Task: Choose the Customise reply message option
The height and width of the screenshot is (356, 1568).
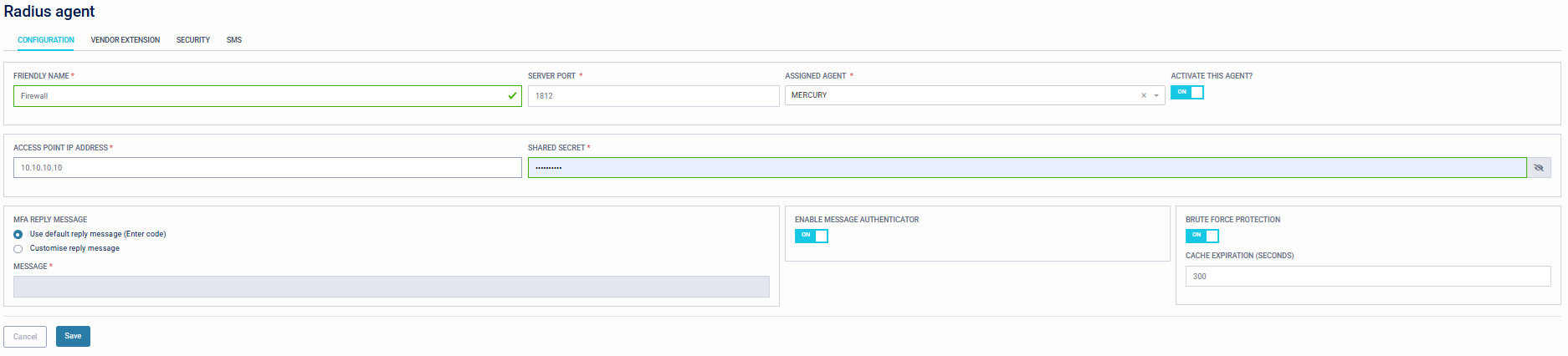Action: [18, 249]
